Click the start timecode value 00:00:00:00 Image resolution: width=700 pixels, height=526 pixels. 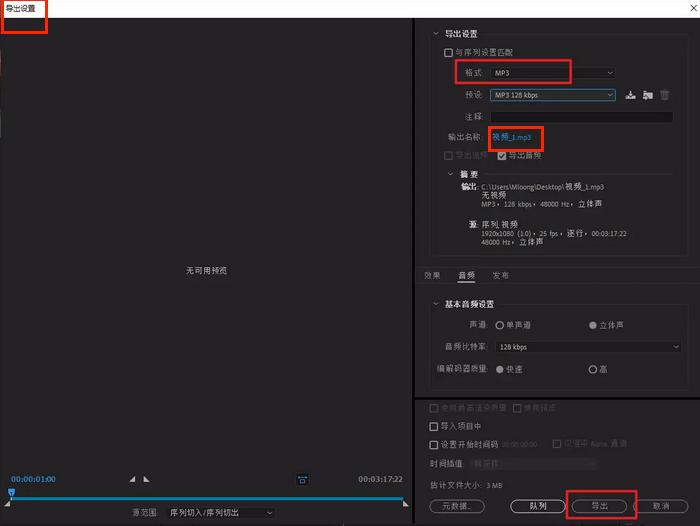click(519, 445)
